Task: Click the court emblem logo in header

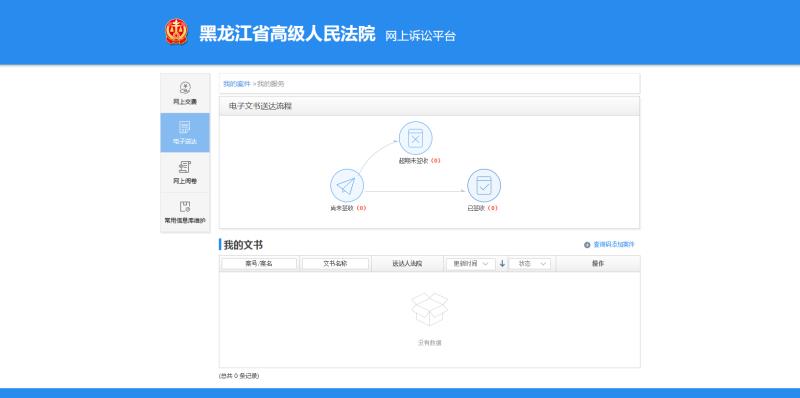Action: (x=177, y=32)
